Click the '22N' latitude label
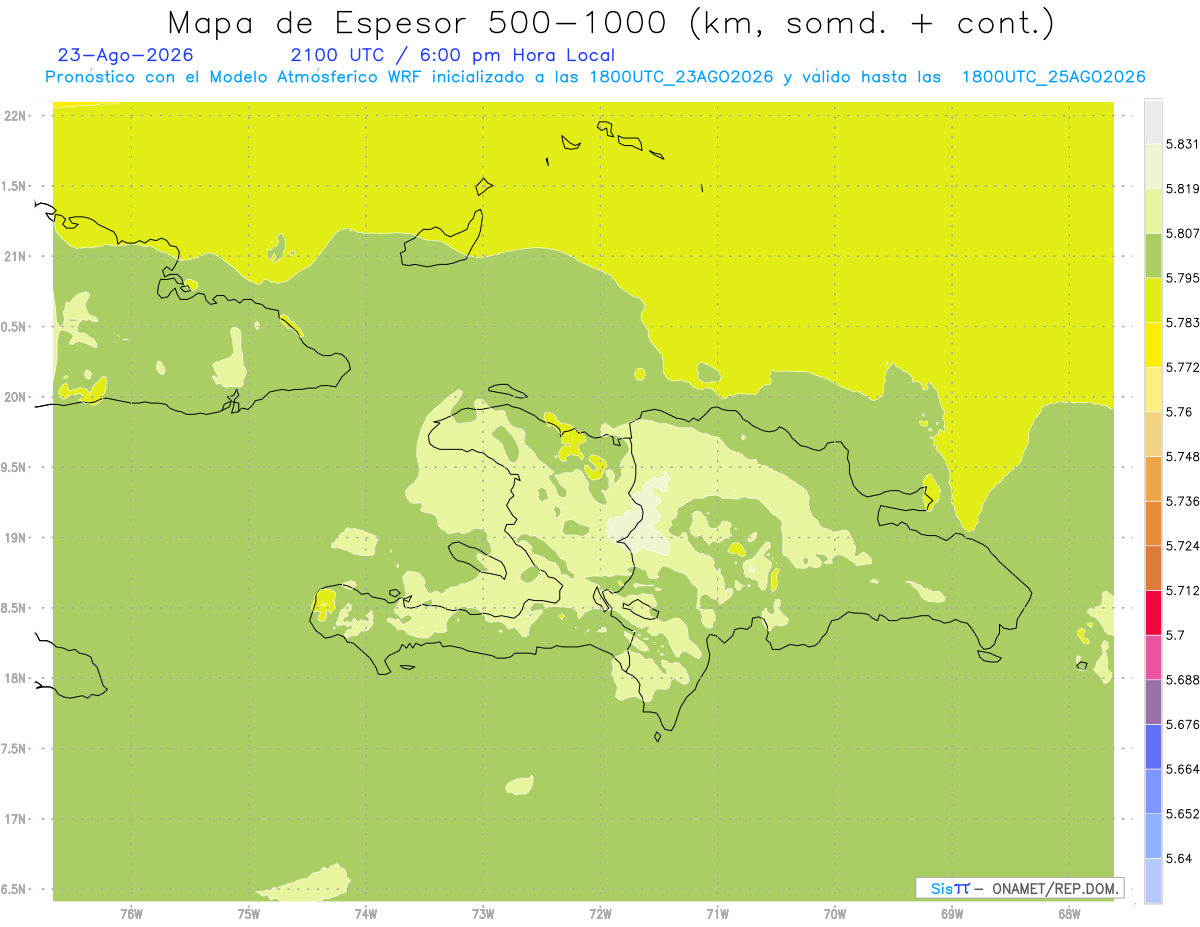1200x927 pixels. coord(16,116)
